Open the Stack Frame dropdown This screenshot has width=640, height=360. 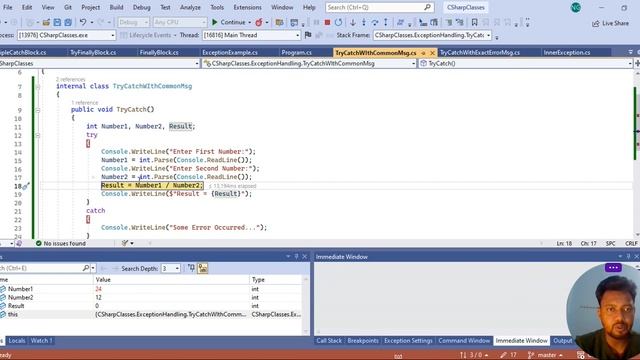(488, 35)
